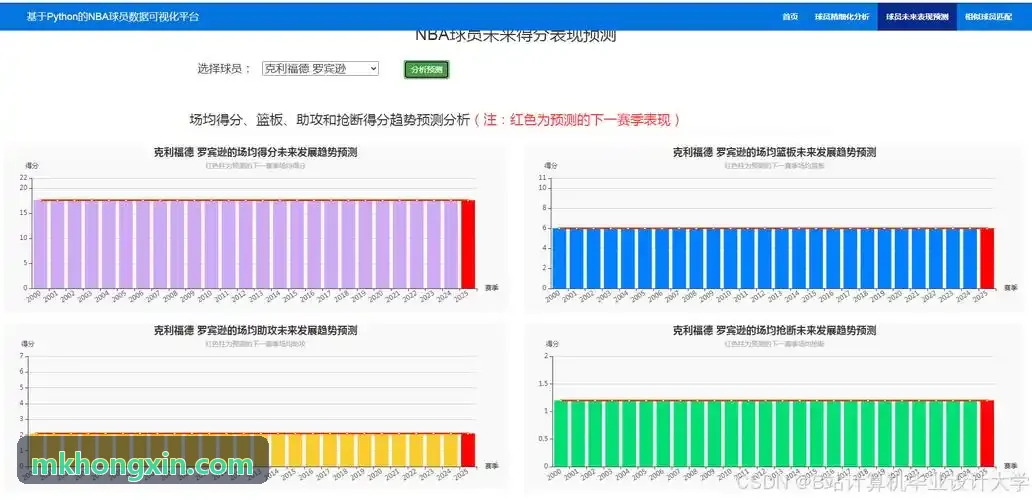The image size is (1032, 500).
Task: Click the red 2025 bar in scoring chart
Action: click(468, 244)
